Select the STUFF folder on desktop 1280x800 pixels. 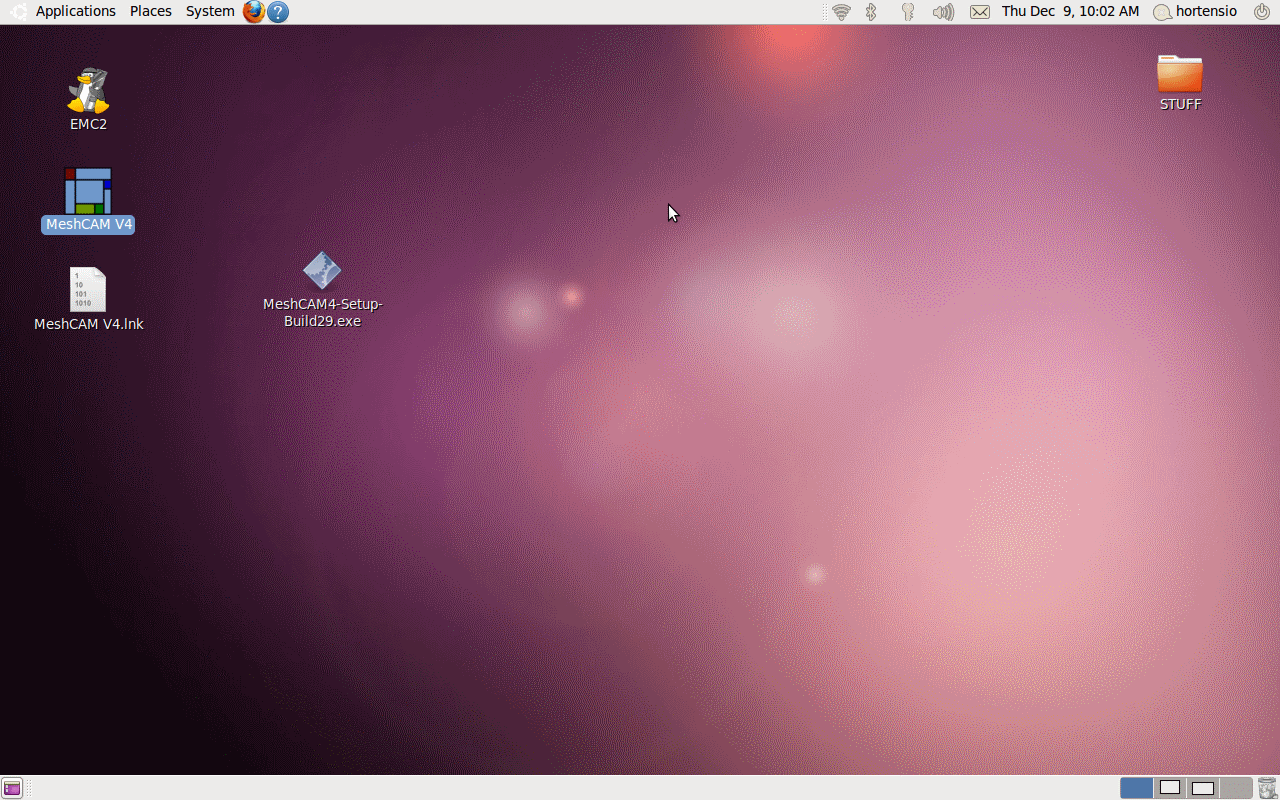[x=1180, y=75]
